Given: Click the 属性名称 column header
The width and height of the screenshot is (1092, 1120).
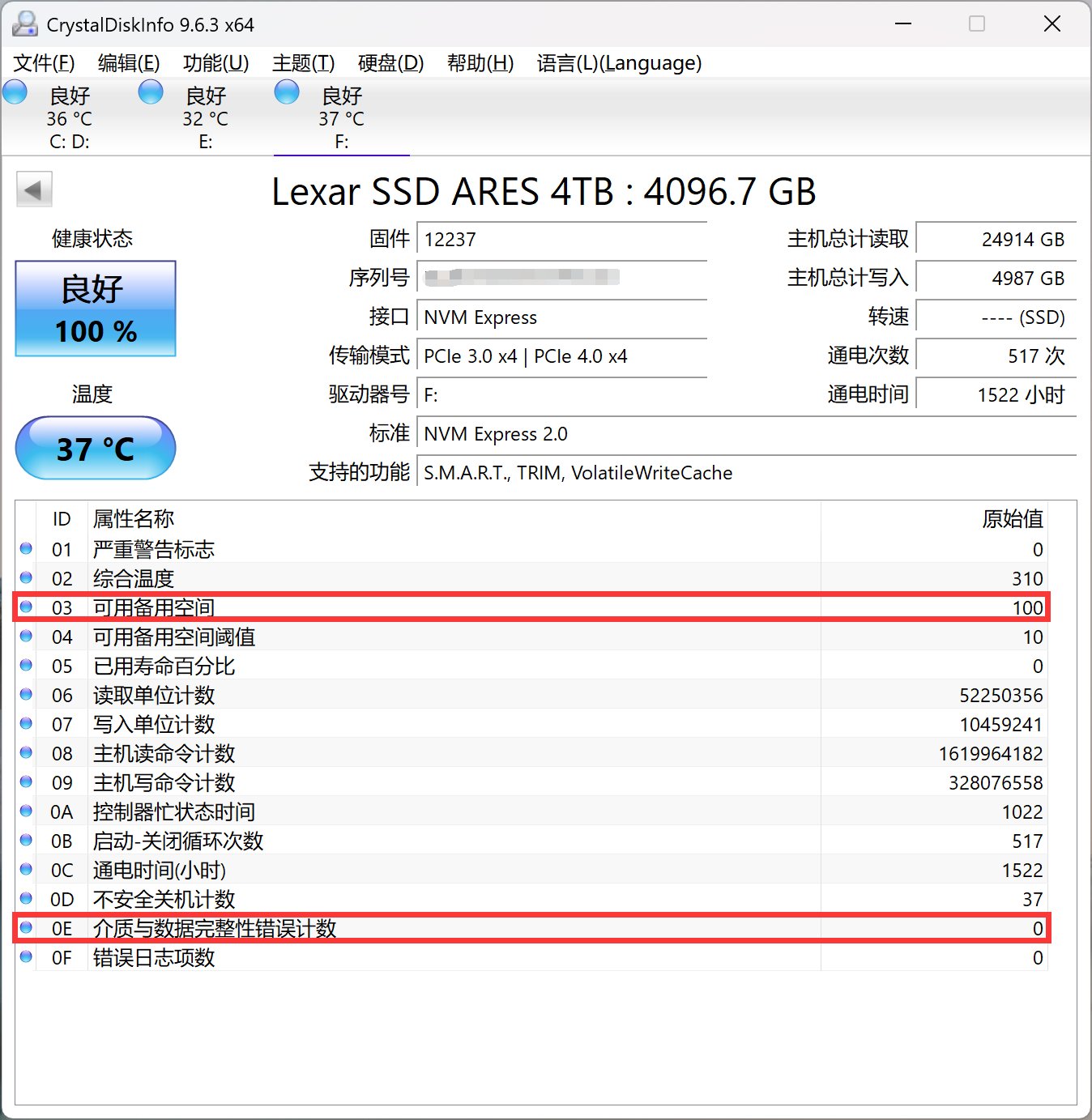Looking at the screenshot, I should point(134,518).
